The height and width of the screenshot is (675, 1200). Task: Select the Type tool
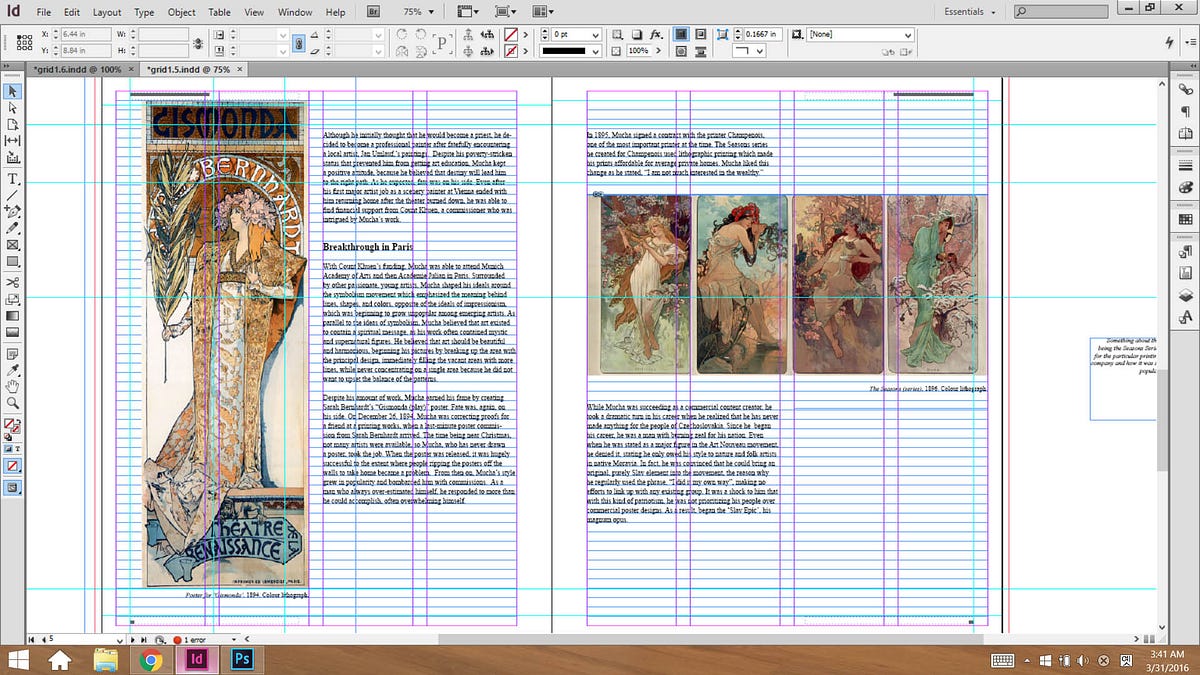click(x=13, y=178)
